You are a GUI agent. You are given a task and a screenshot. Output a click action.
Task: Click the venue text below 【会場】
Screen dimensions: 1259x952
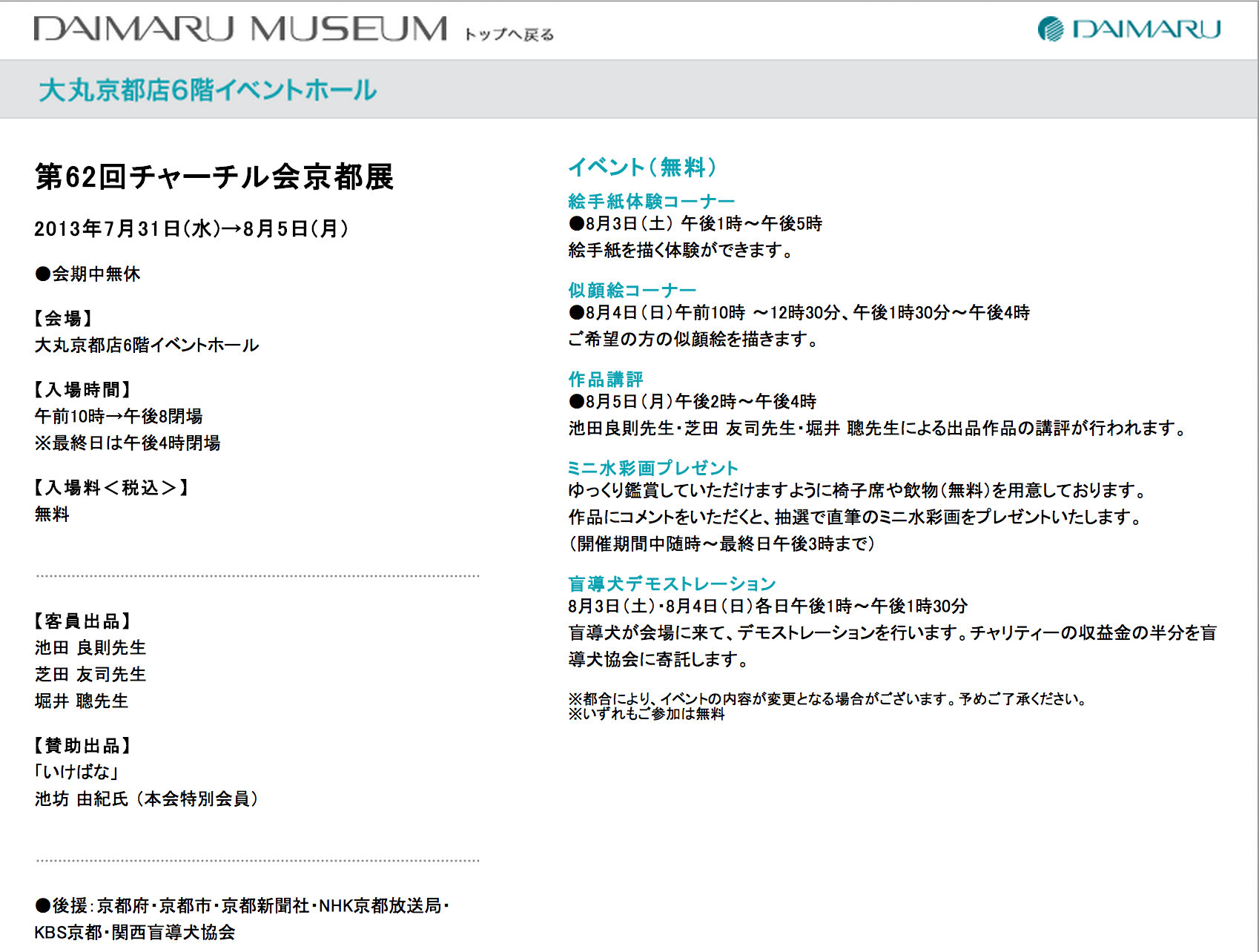coord(147,345)
